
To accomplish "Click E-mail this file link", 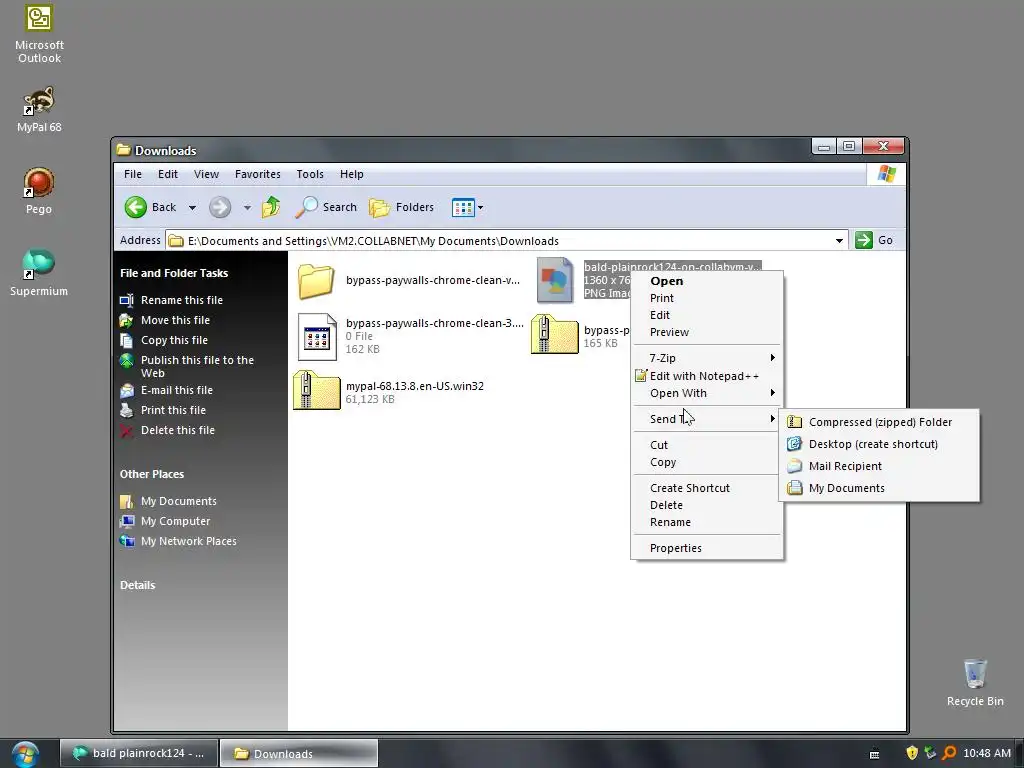I will [176, 390].
